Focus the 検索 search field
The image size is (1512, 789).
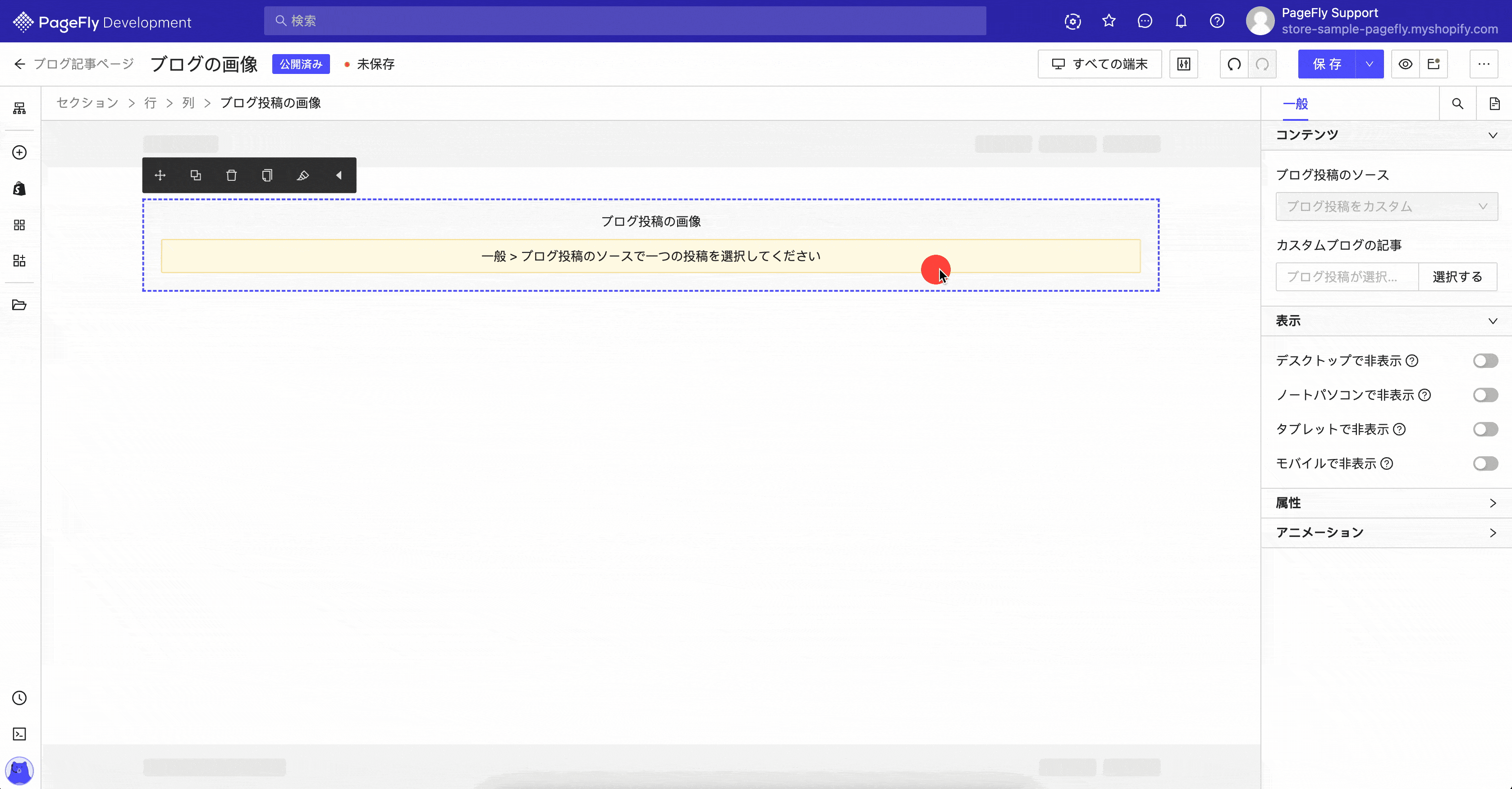click(x=624, y=21)
